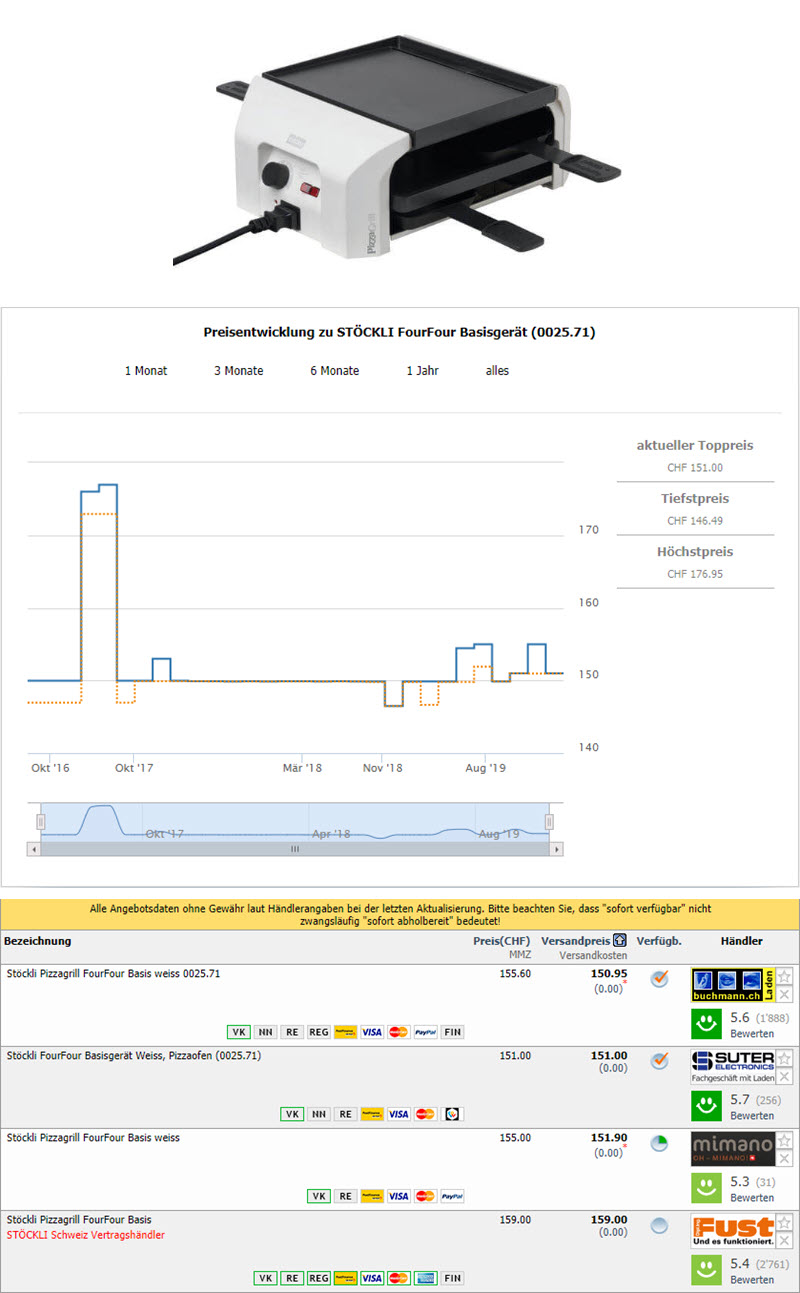
Task: Click the green smiley rating for buchmann.ch
Action: tap(708, 1024)
